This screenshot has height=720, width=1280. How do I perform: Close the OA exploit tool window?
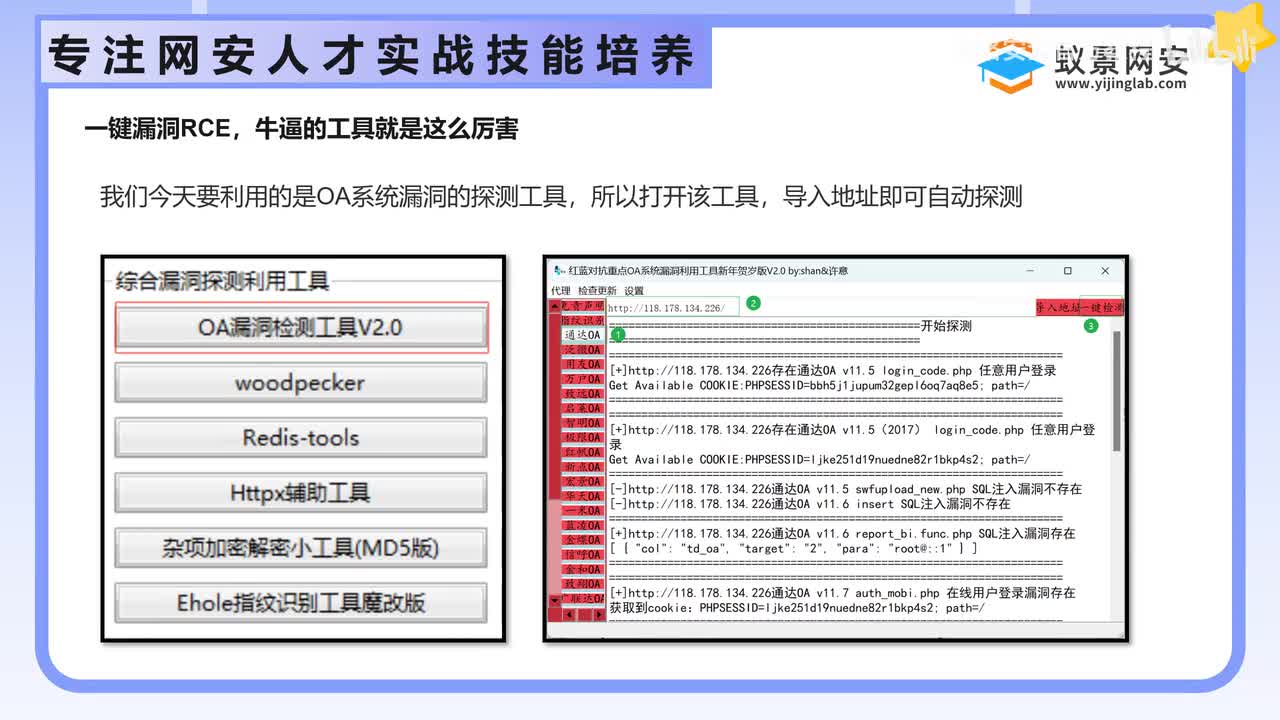coord(1105,271)
